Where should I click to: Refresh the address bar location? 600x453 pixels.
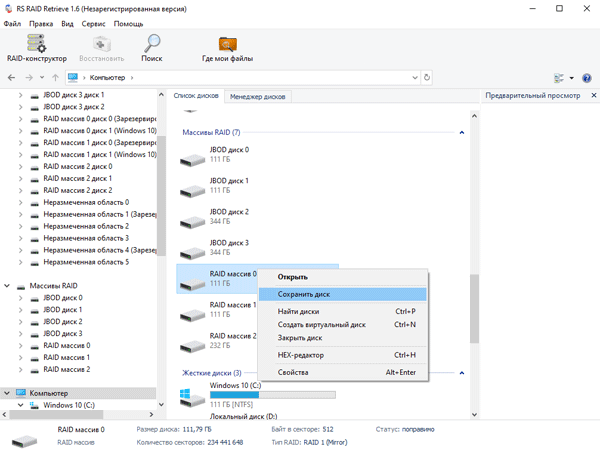pyautogui.click(x=427, y=78)
